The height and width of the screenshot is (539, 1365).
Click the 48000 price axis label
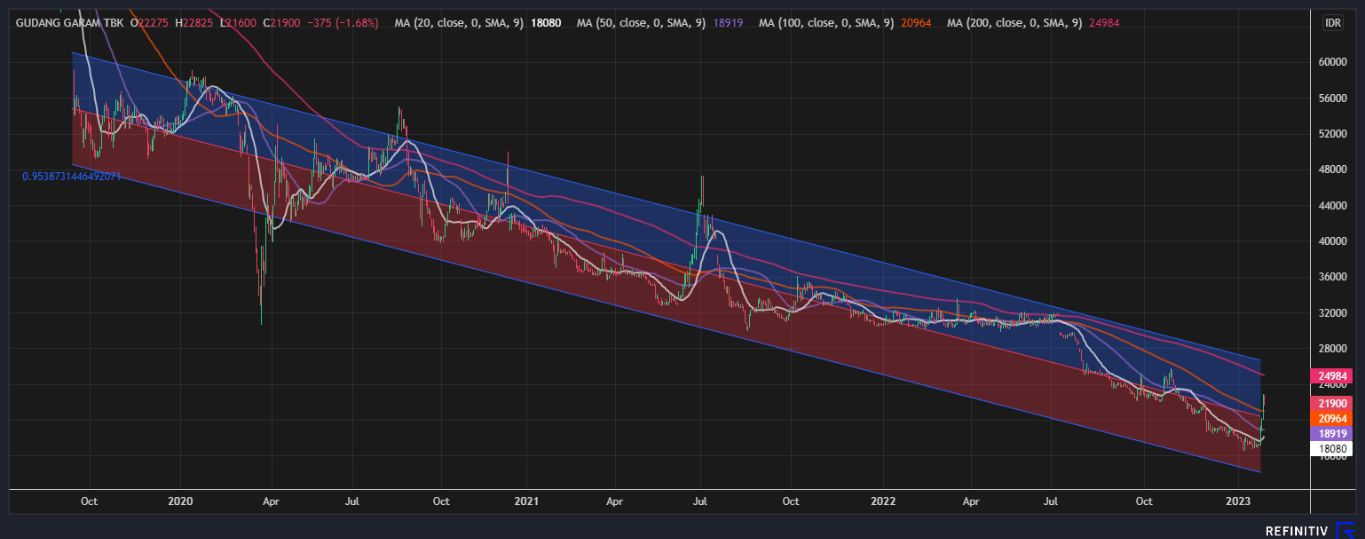pos(1335,169)
